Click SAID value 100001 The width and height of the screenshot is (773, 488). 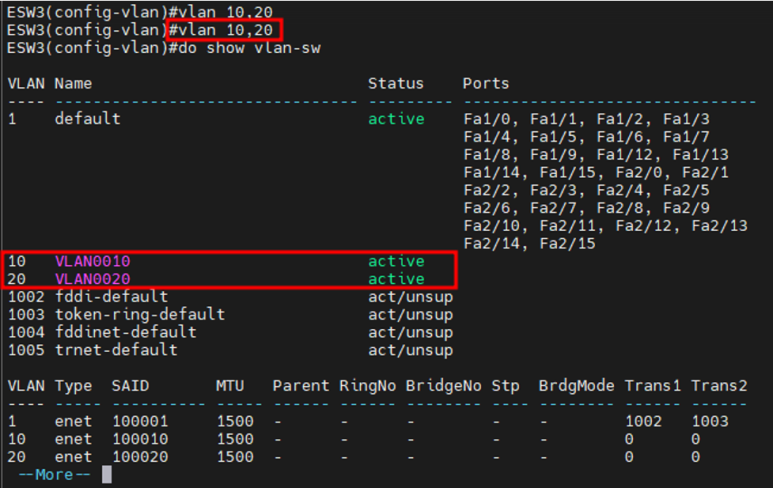pyautogui.click(x=141, y=421)
